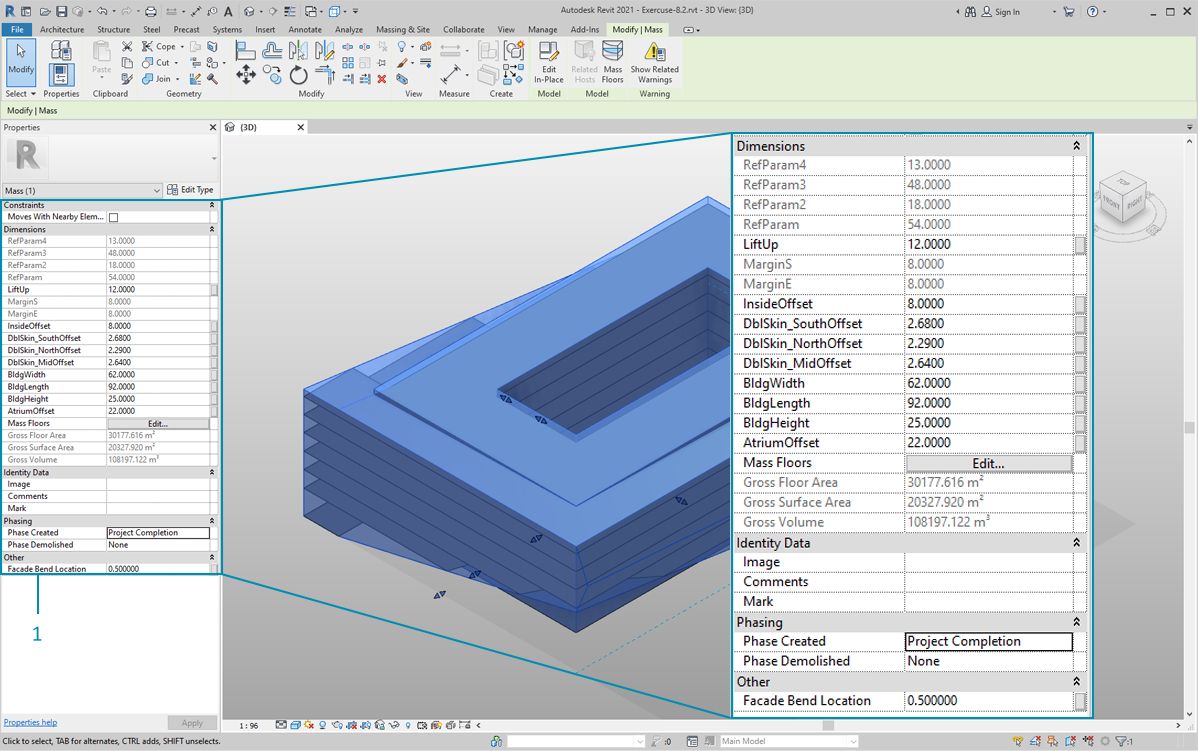The image size is (1198, 751).
Task: Click the Print icon in quick access toolbar
Action: tap(150, 12)
